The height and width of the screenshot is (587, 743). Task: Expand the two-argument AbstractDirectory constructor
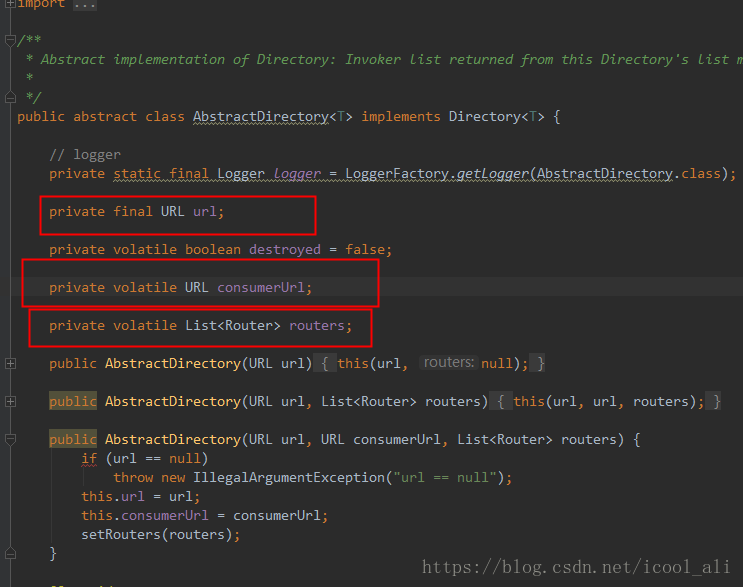pos(10,401)
